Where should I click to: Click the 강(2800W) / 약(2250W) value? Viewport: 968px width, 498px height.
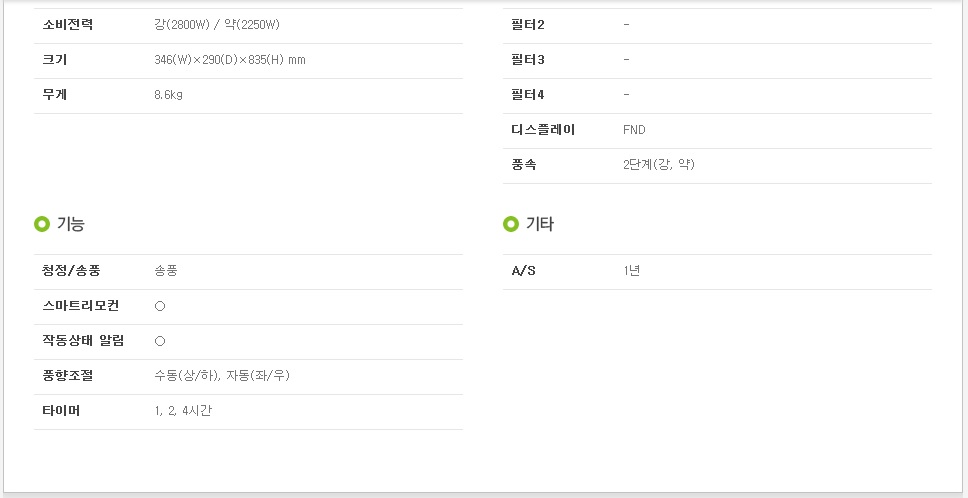coord(217,24)
